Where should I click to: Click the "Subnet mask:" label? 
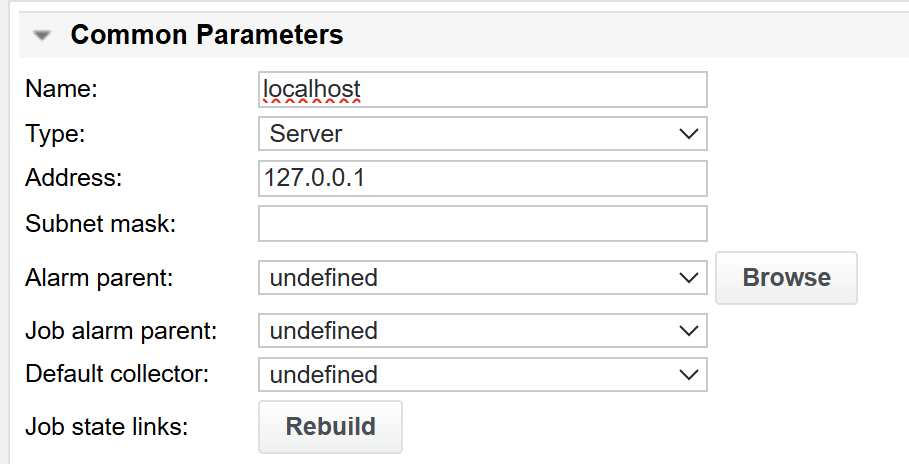100,223
